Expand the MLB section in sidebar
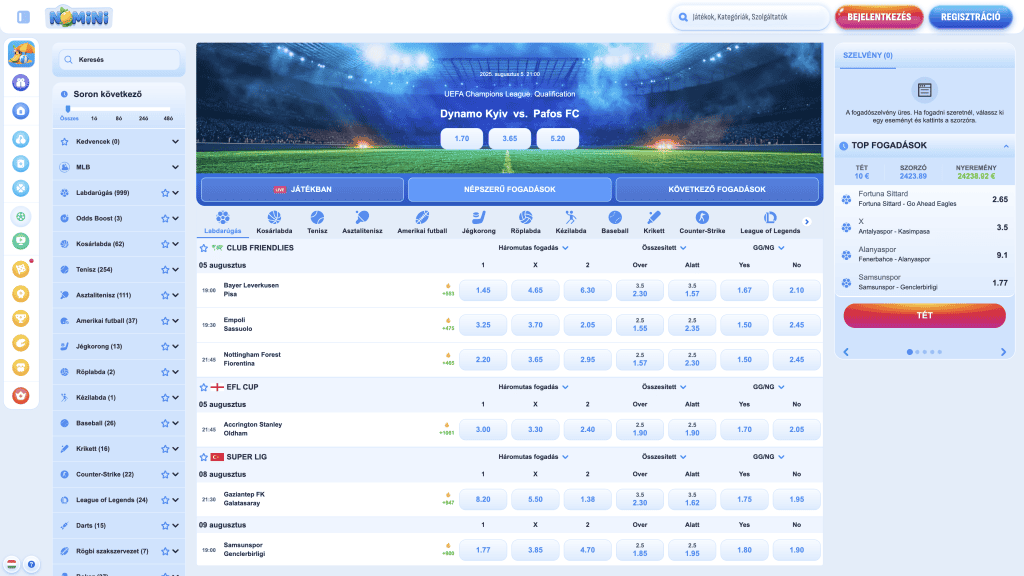 [176, 167]
